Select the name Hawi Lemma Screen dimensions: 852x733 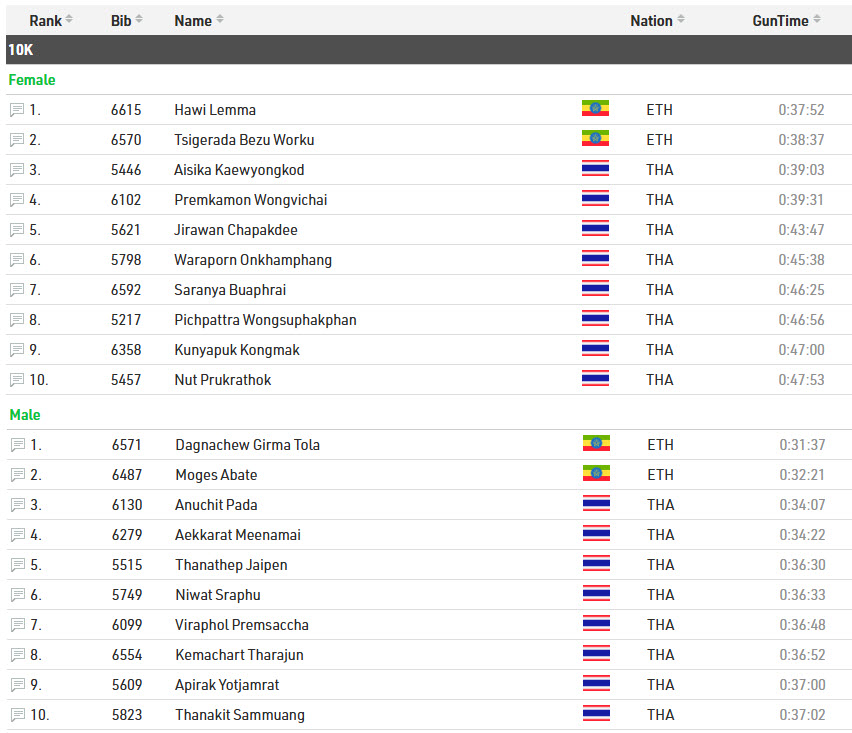[x=215, y=110]
